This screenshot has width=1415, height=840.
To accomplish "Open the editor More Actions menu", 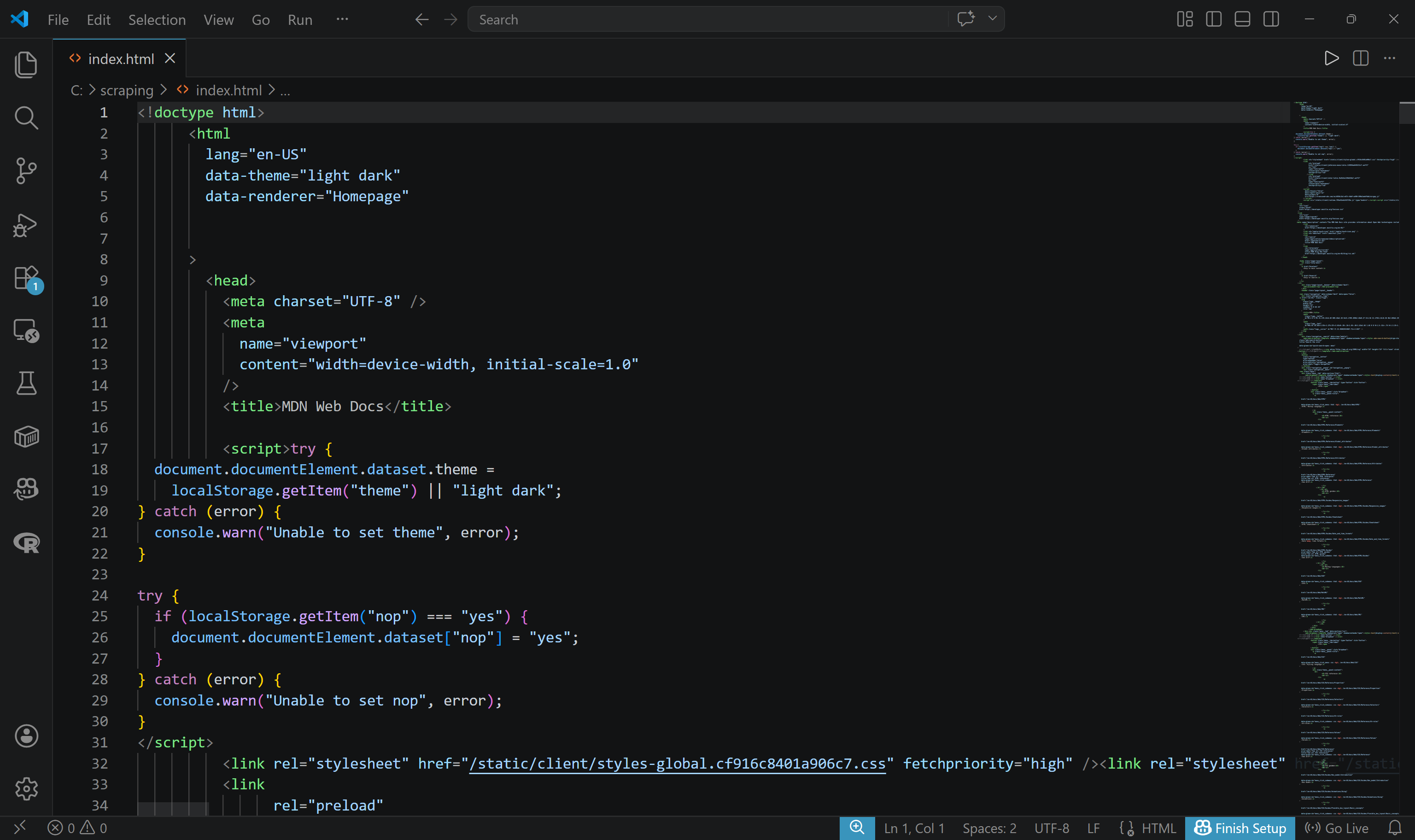I will 1390,58.
